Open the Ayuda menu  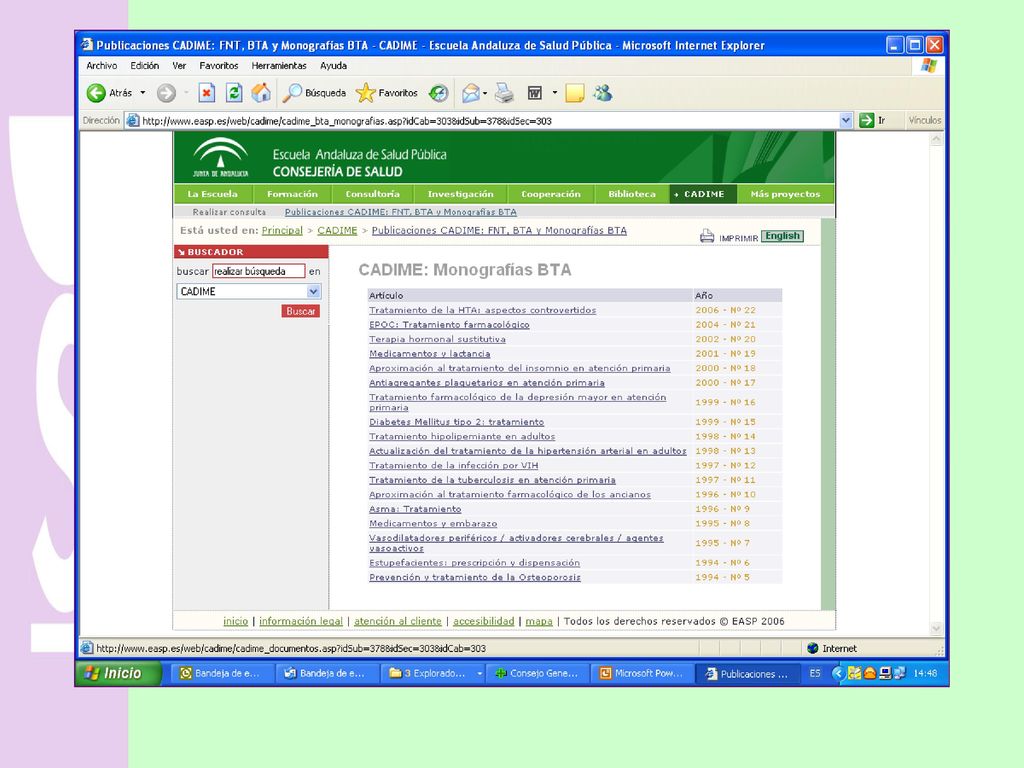[x=333, y=66]
